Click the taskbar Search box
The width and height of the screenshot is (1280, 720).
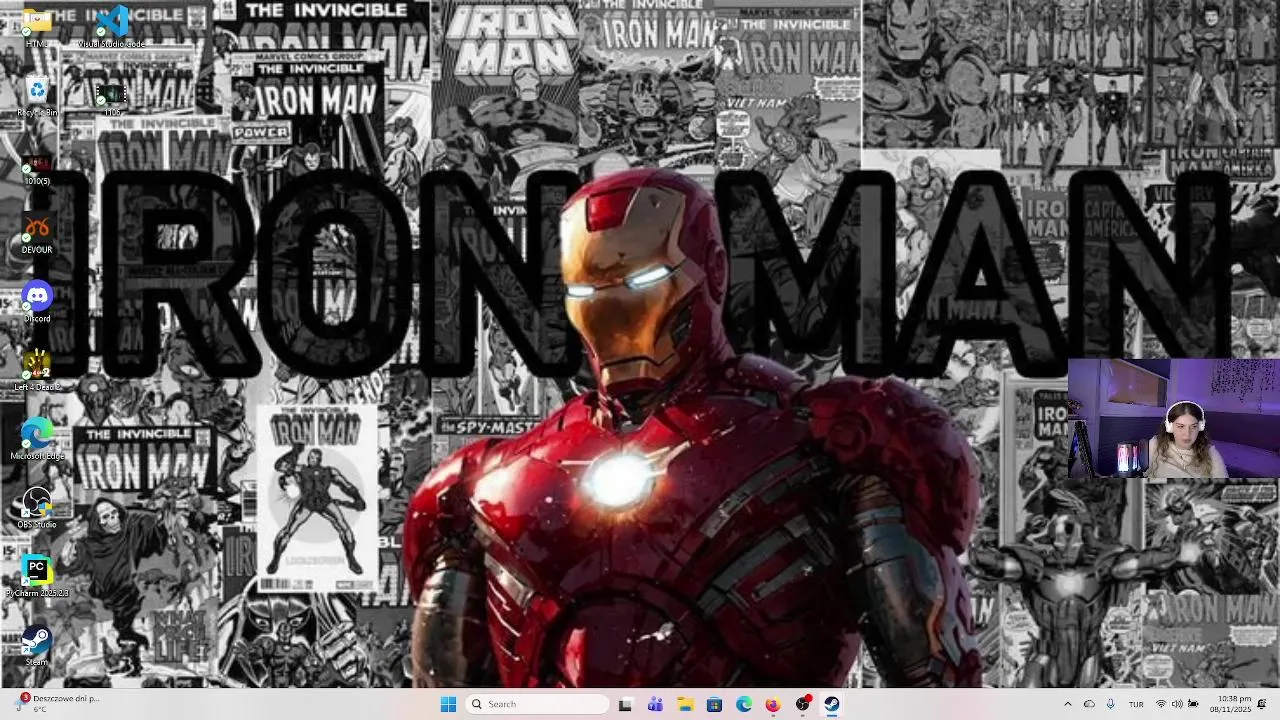538,704
